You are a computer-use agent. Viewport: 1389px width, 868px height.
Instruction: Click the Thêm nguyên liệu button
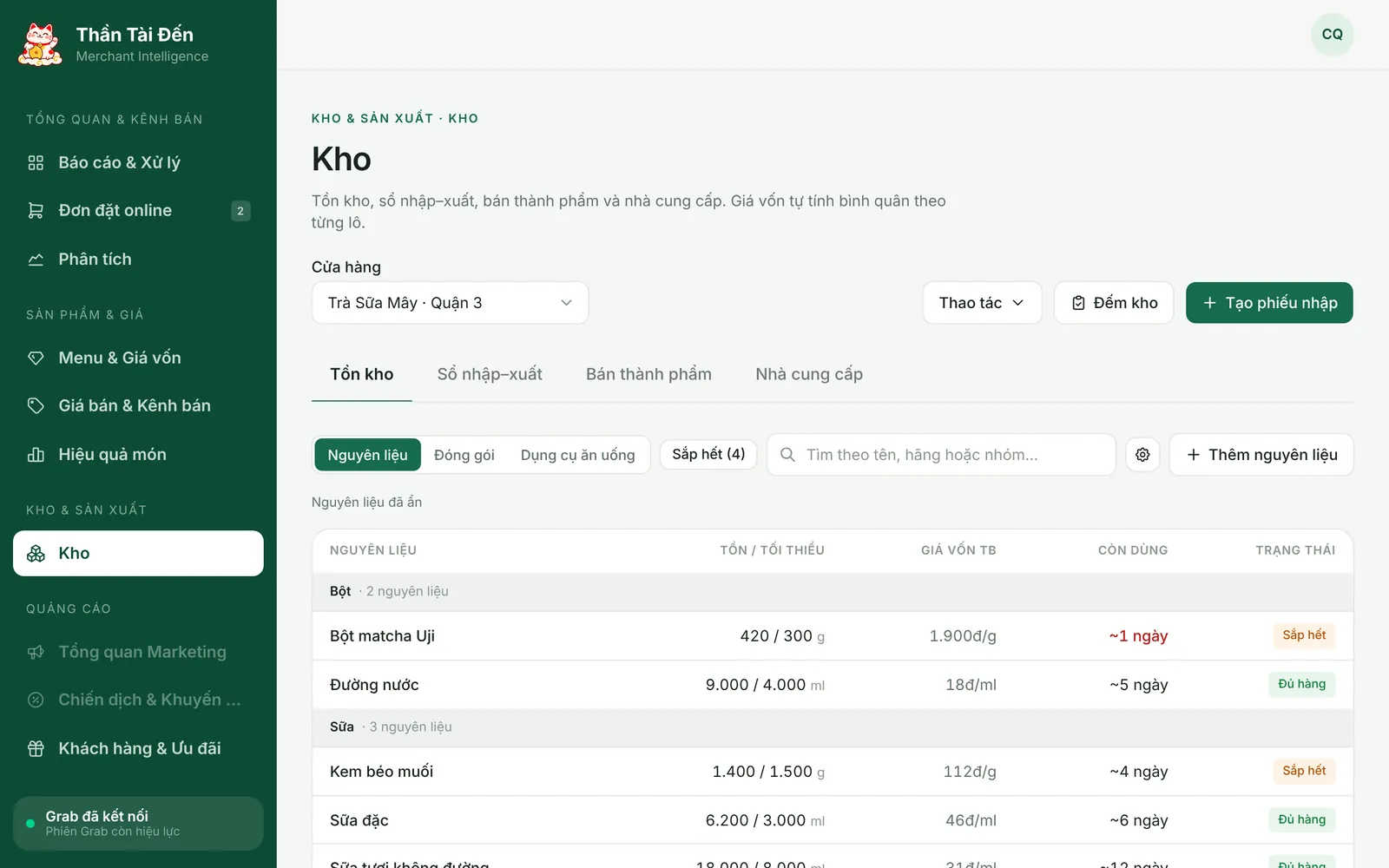pyautogui.click(x=1261, y=455)
